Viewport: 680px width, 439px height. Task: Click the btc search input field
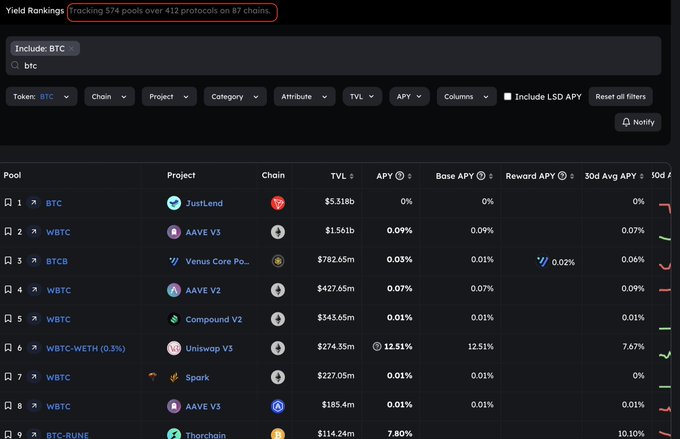point(333,66)
